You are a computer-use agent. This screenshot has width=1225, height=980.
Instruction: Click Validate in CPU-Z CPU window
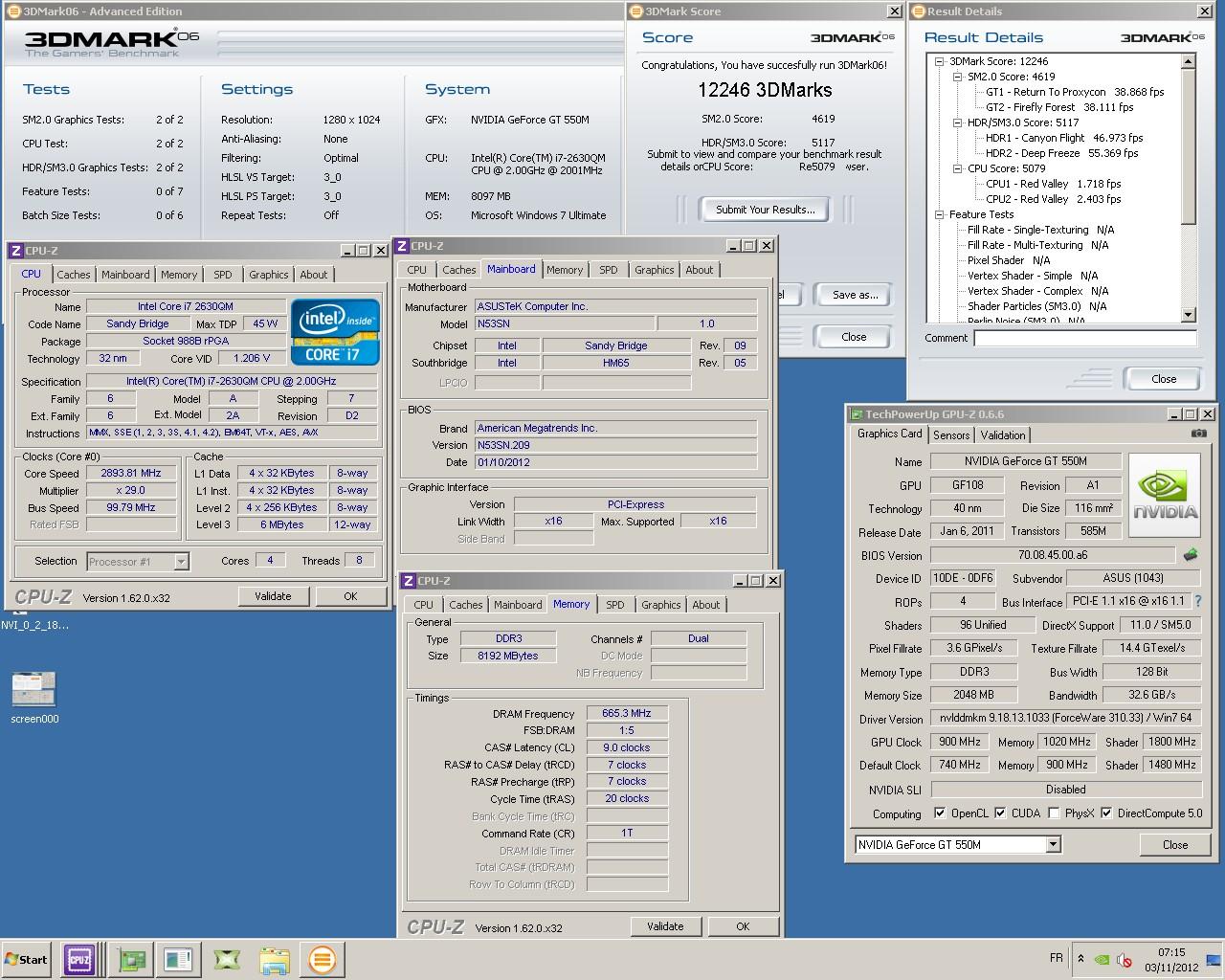coord(273,596)
